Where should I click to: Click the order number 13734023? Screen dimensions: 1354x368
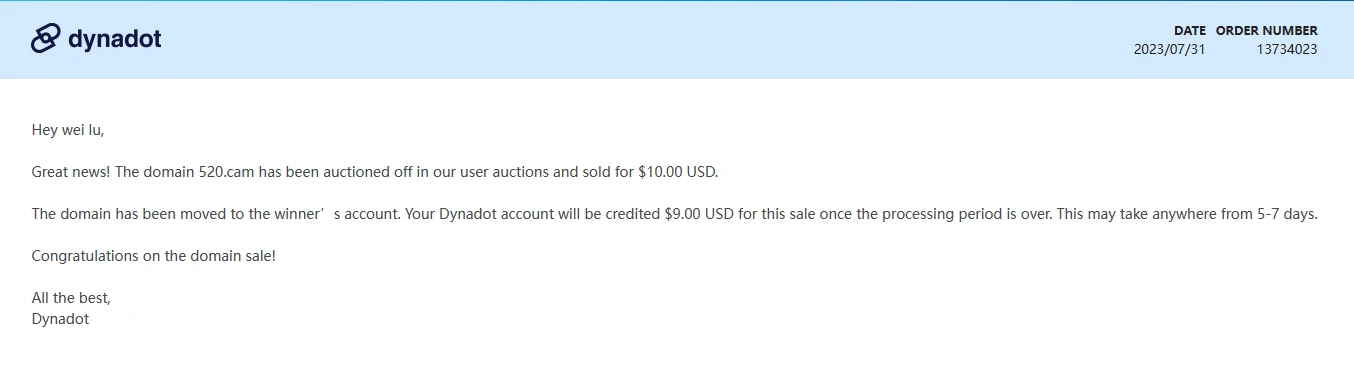coord(1287,49)
